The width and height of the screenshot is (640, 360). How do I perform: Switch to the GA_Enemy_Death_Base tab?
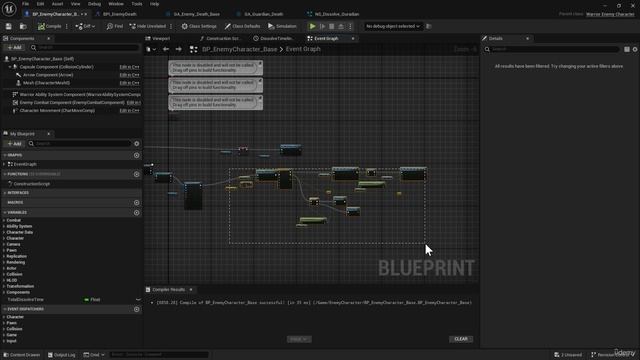click(x=196, y=14)
